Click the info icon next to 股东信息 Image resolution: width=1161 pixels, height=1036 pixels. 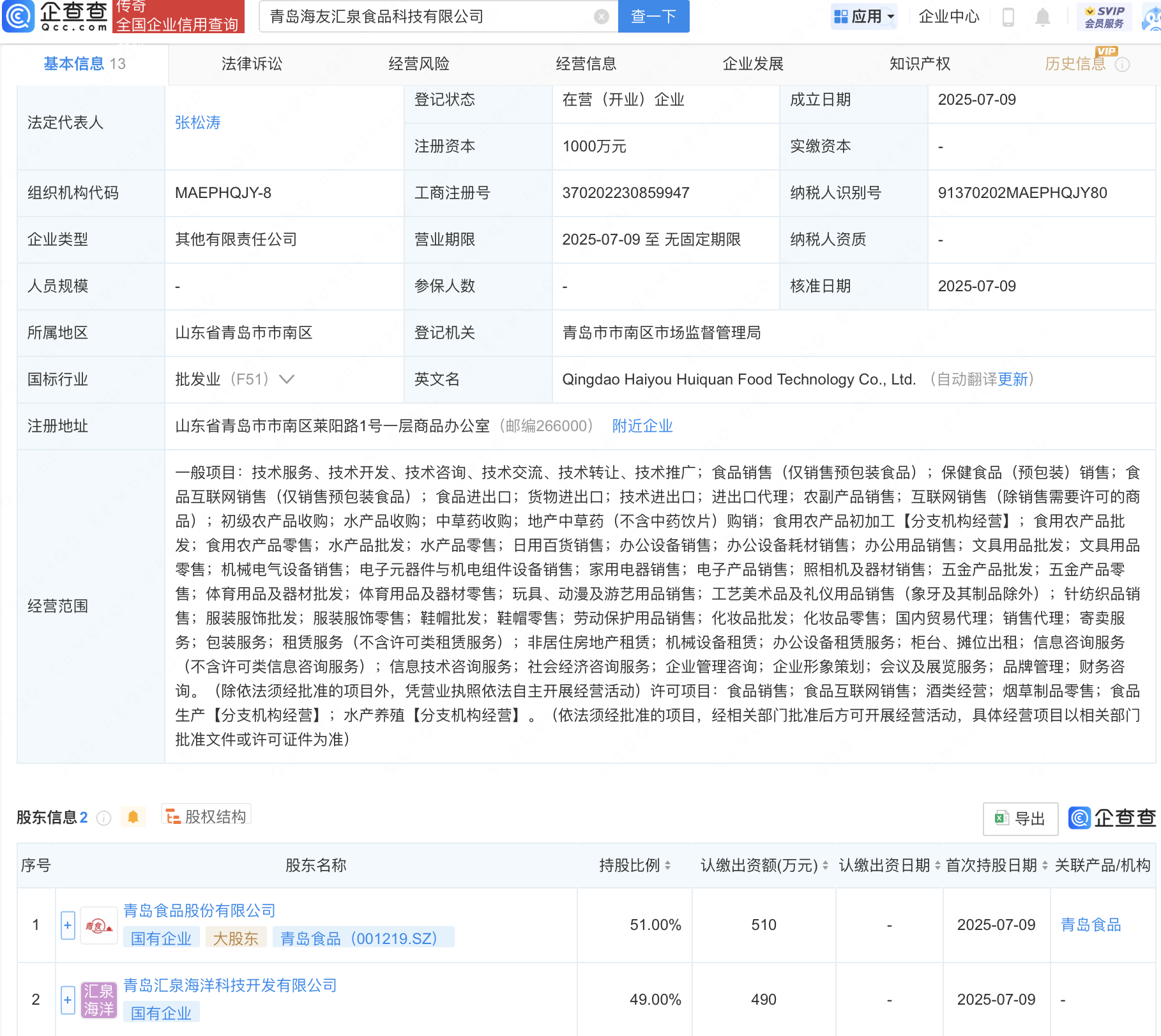[x=103, y=818]
